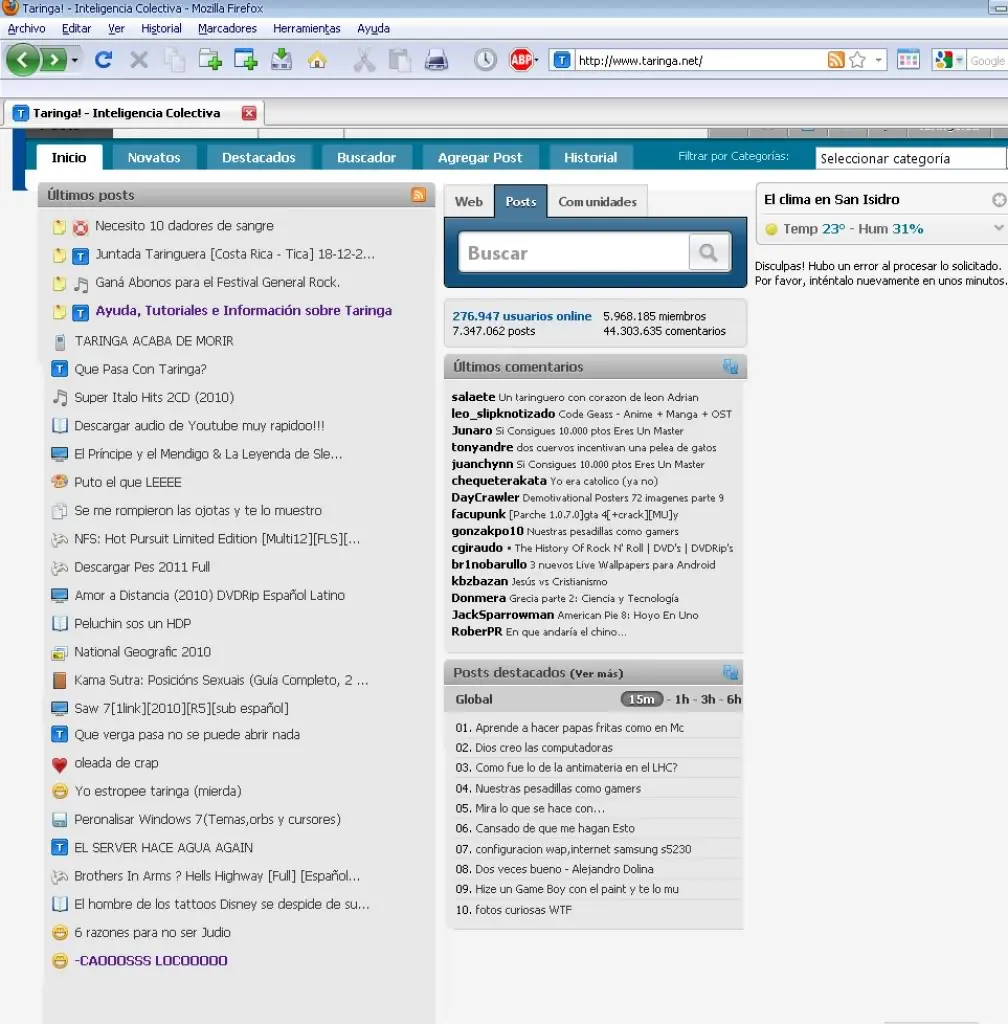Subscribe via the RSS icon in address bar
Screen dimensions: 1008x1024
836,60
